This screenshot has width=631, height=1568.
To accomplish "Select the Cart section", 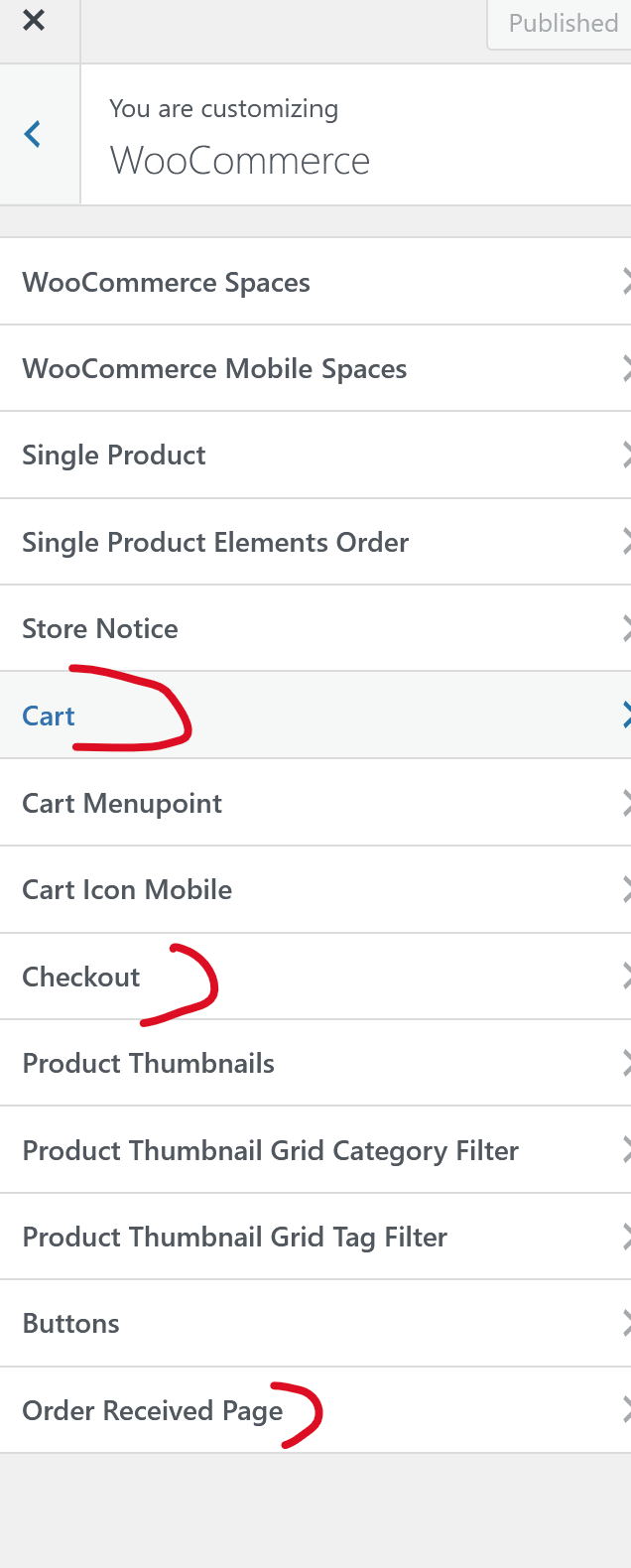I will (x=49, y=717).
